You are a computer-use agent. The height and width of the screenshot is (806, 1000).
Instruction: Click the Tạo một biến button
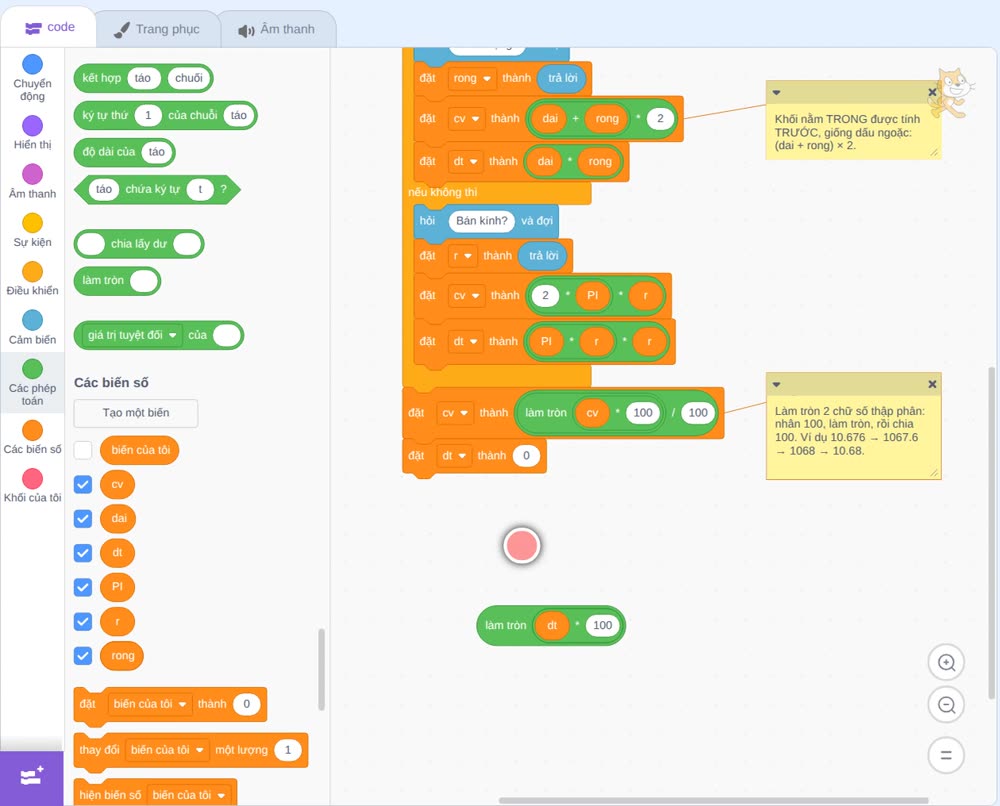pos(136,413)
